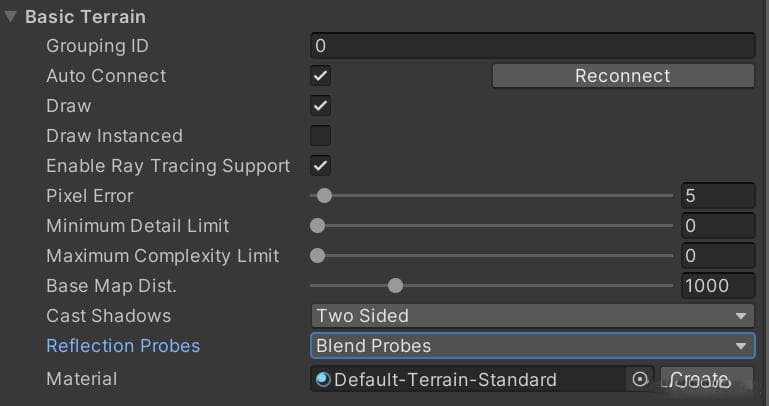This screenshot has height=406, width=769.
Task: Click the Maximum Complexity Limit slider handle
Action: 317,255
